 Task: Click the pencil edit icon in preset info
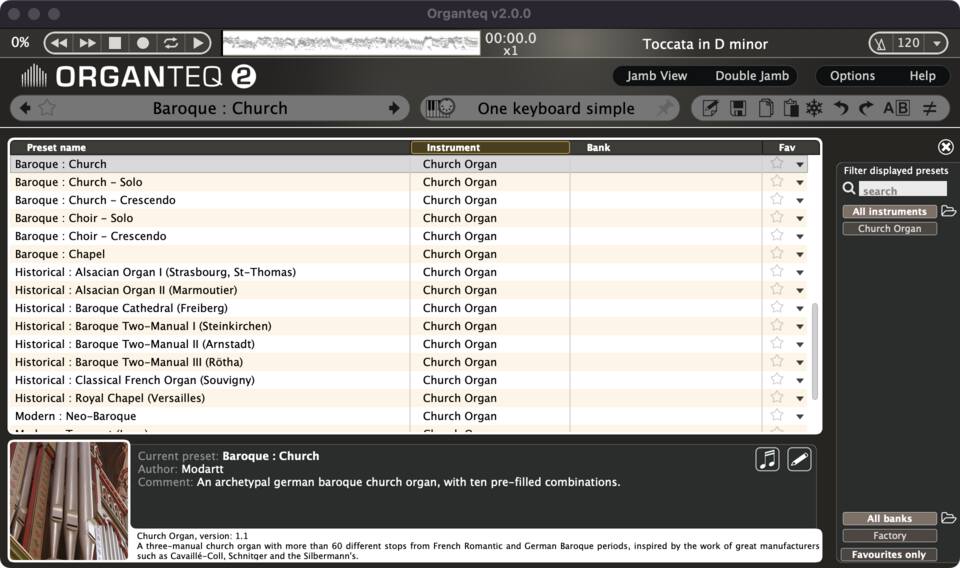(x=799, y=459)
